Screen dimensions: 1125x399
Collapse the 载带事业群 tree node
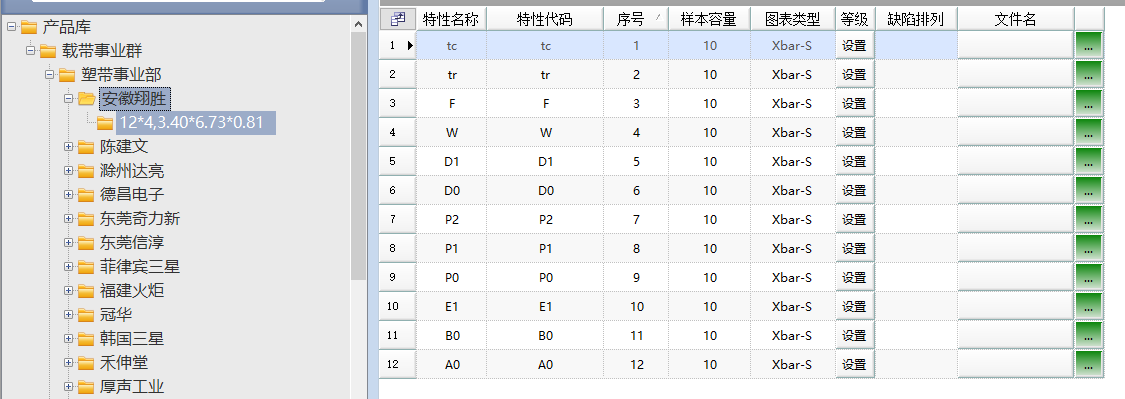[x=30, y=51]
